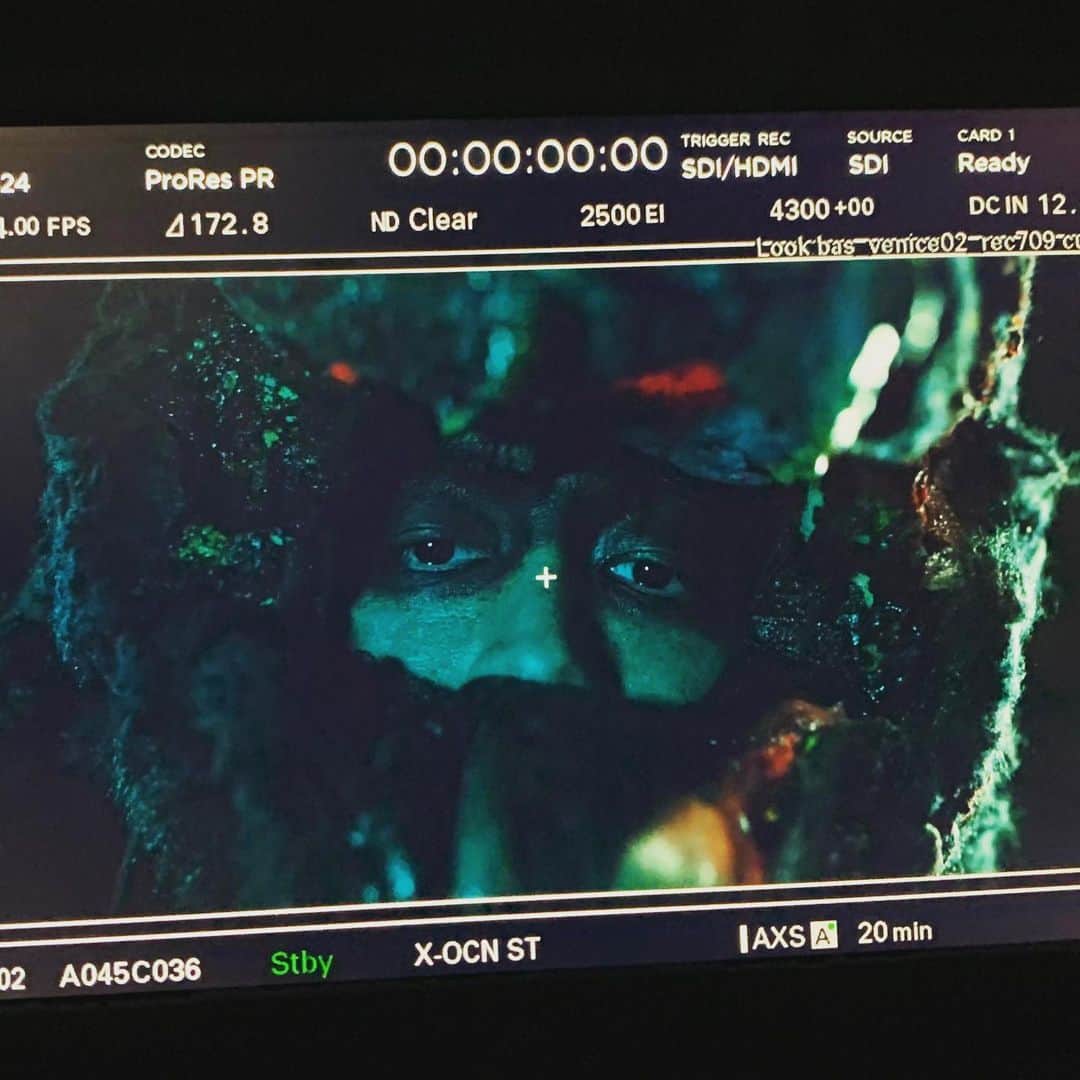Select the green A card slot icon
1080x1080 pixels.
coord(824,935)
